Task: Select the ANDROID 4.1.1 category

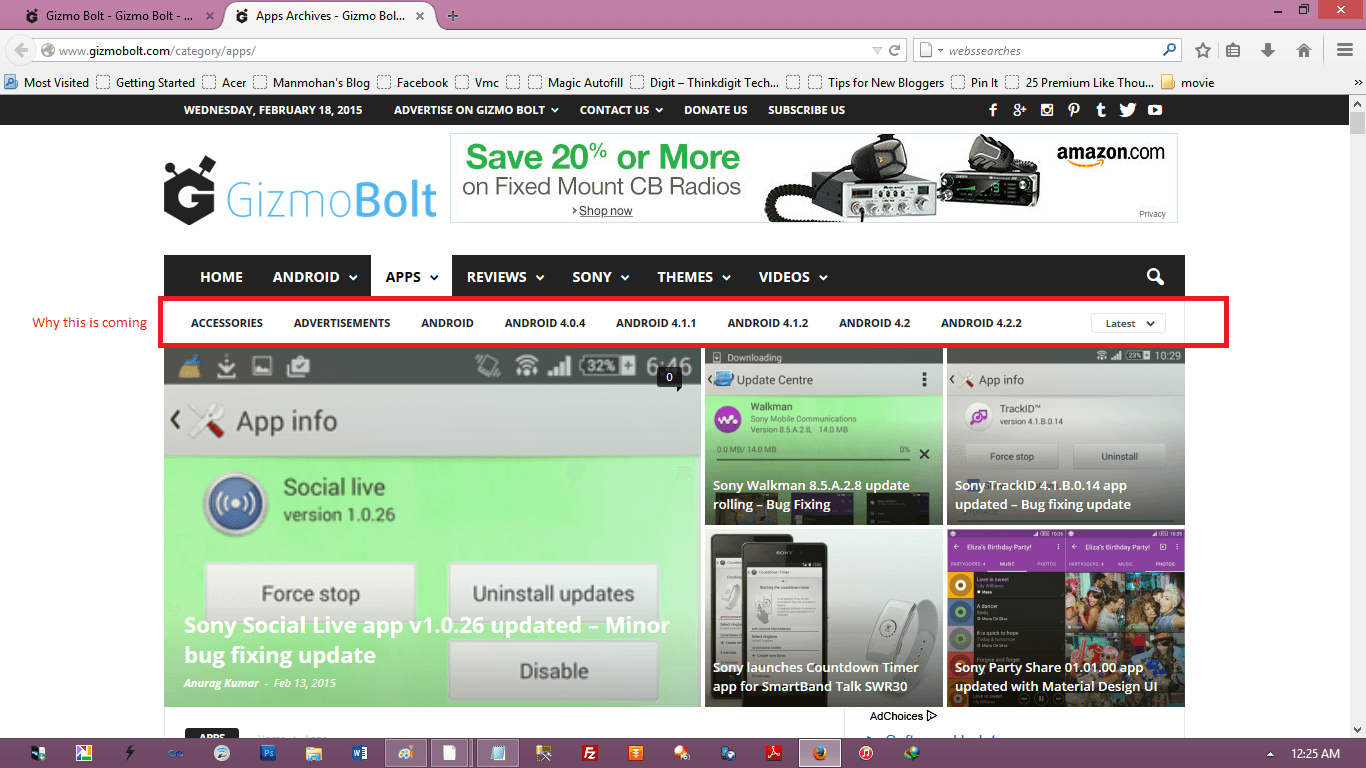Action: (656, 323)
